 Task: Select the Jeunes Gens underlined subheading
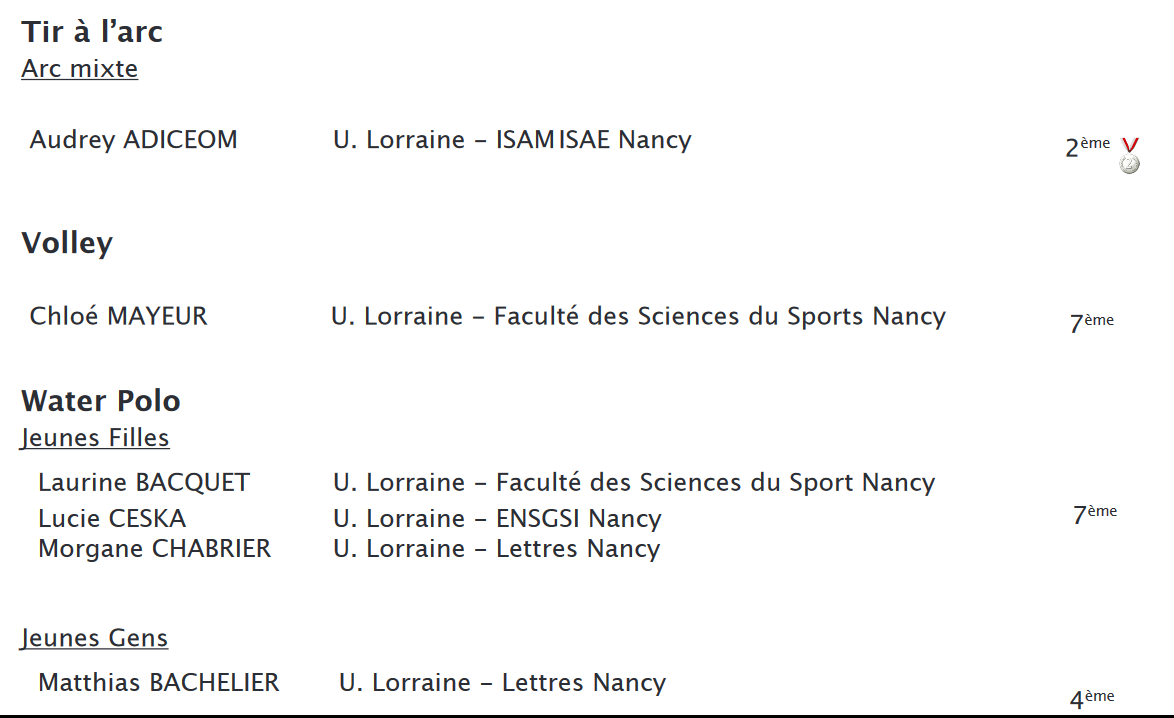[95, 638]
